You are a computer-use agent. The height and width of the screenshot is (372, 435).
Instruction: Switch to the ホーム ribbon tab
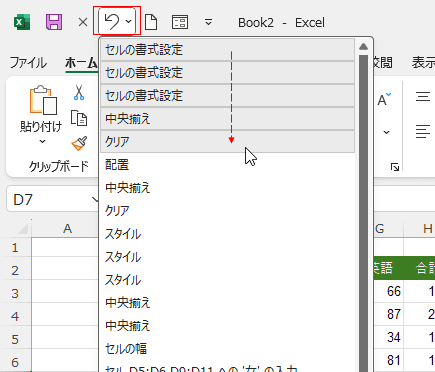point(81,63)
